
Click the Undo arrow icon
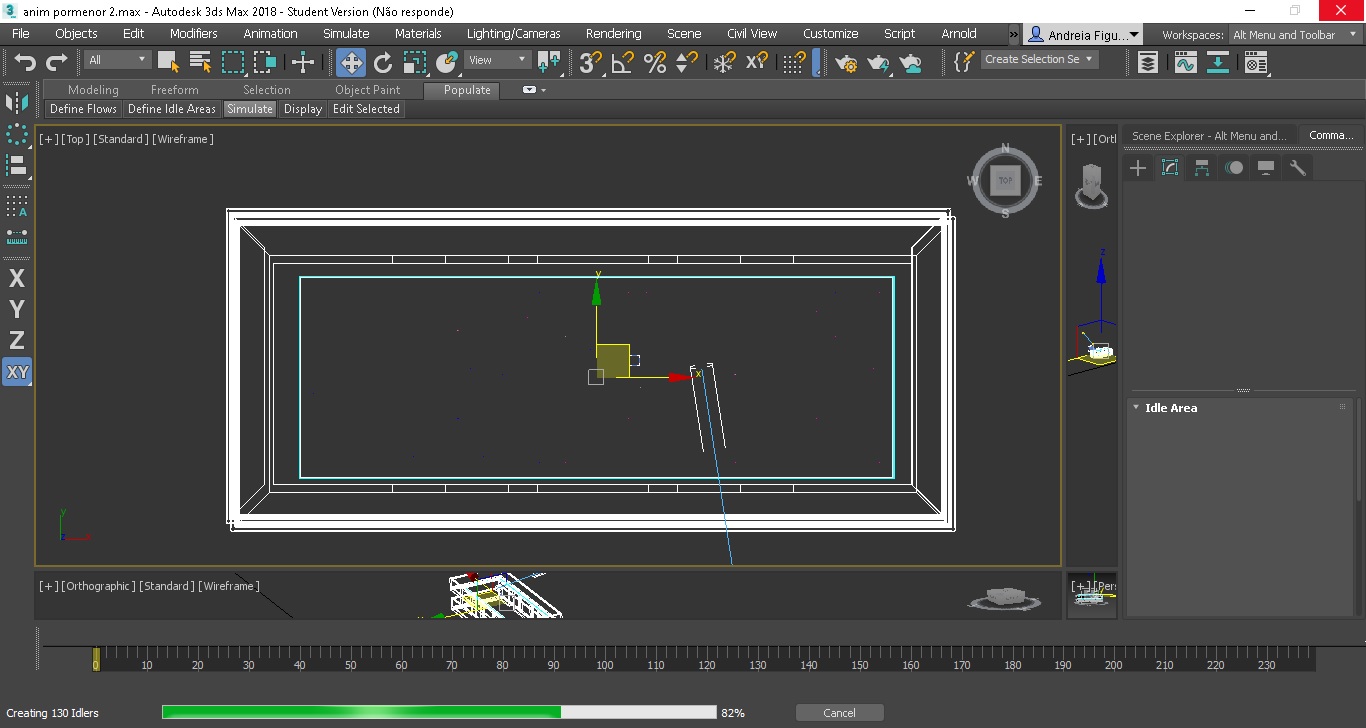[25, 62]
